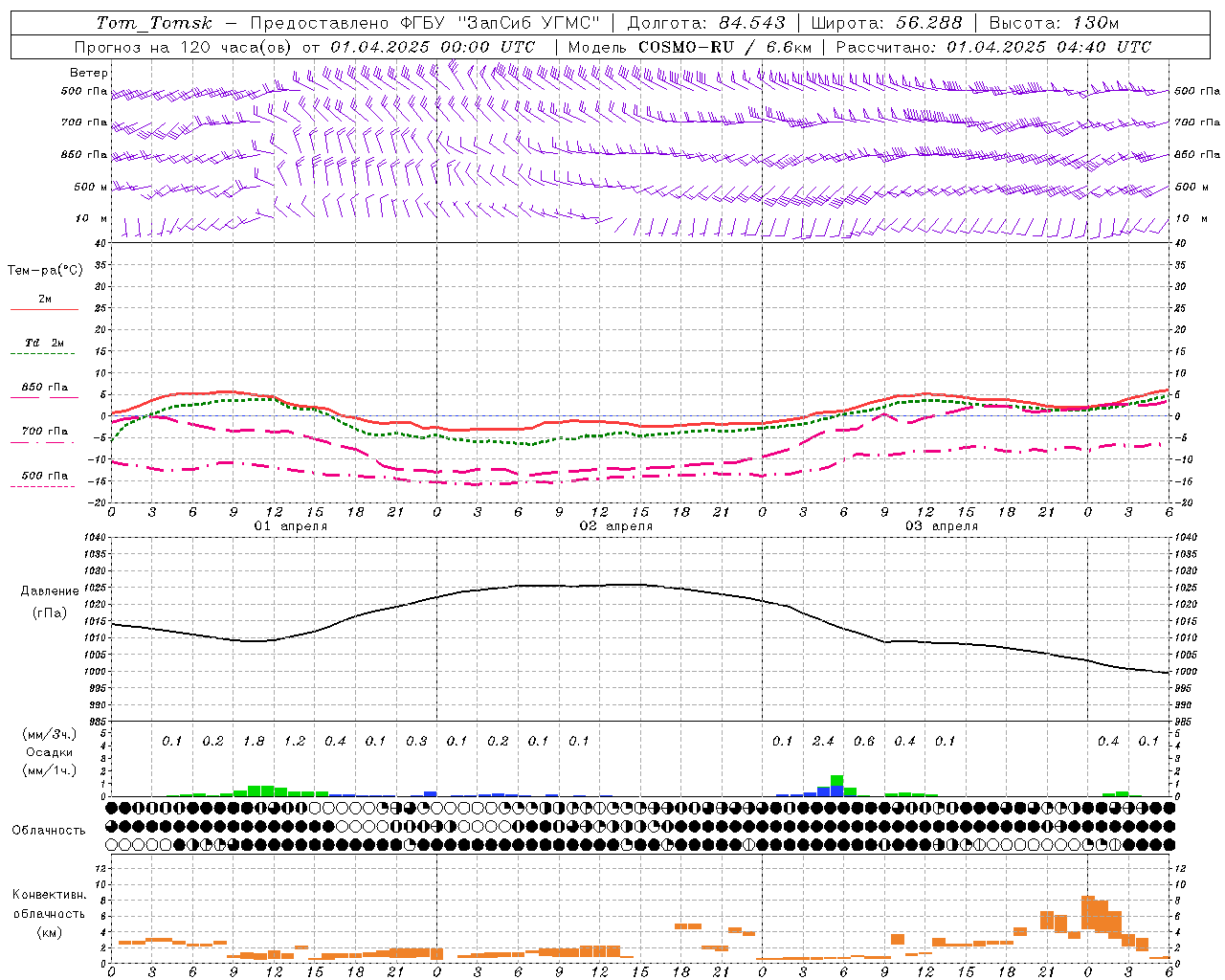Select the Давление panel label
The image size is (1225, 980).
tap(50, 591)
